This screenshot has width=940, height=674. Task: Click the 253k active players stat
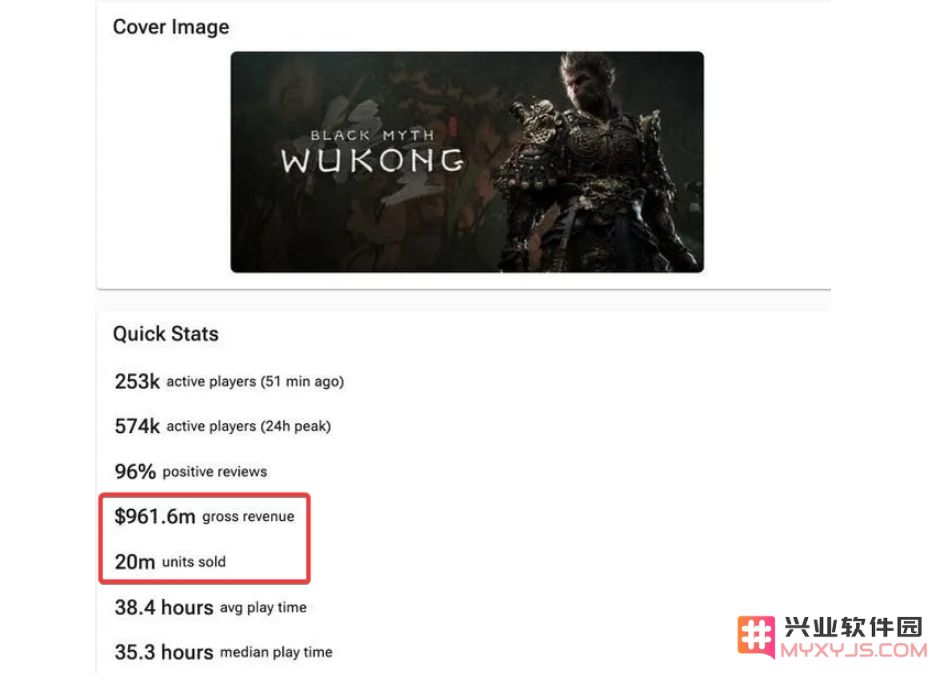coord(229,381)
